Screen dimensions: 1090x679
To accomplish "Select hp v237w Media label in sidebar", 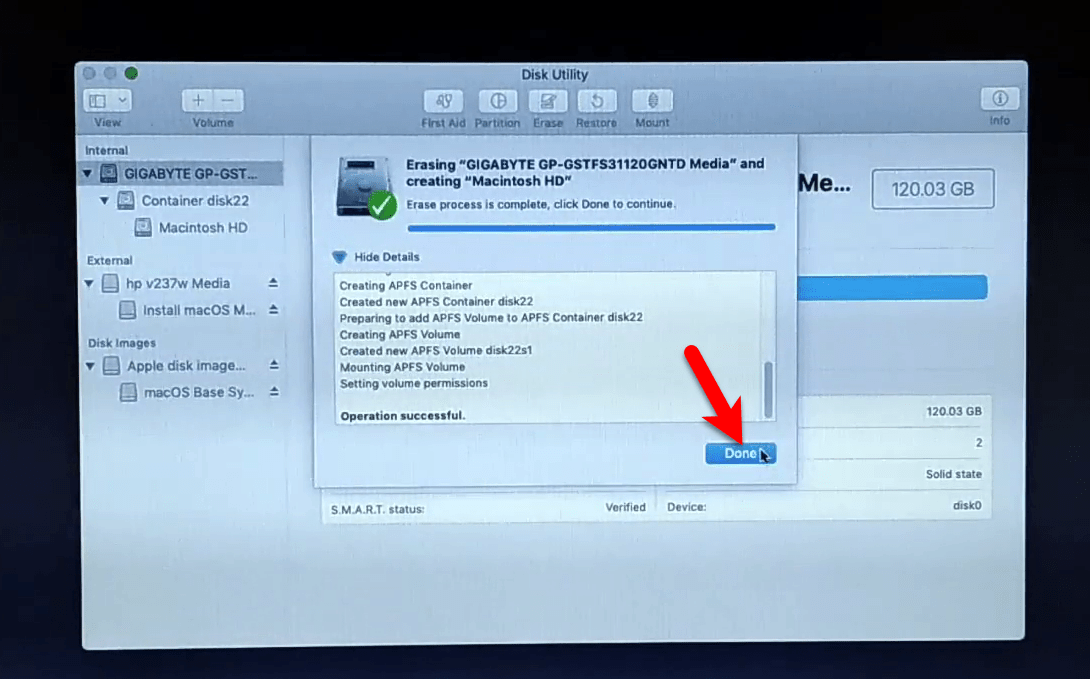I will tap(178, 283).
